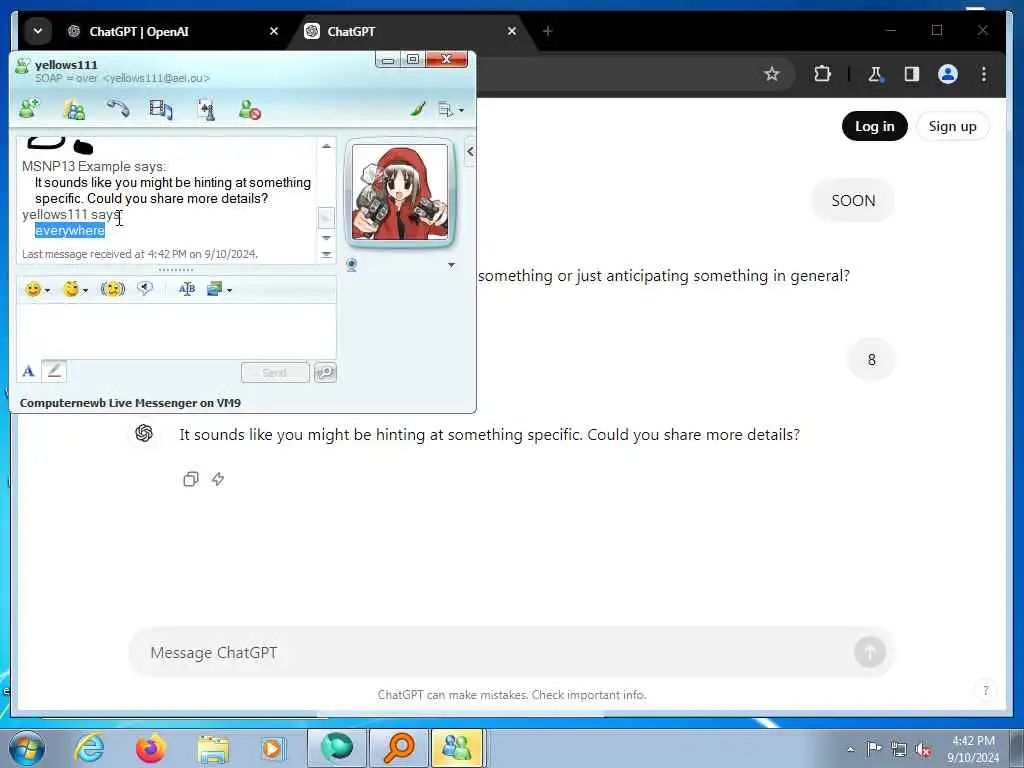Open the Chrome profile avatar
Screen dimensions: 1024x768
coord(948,74)
